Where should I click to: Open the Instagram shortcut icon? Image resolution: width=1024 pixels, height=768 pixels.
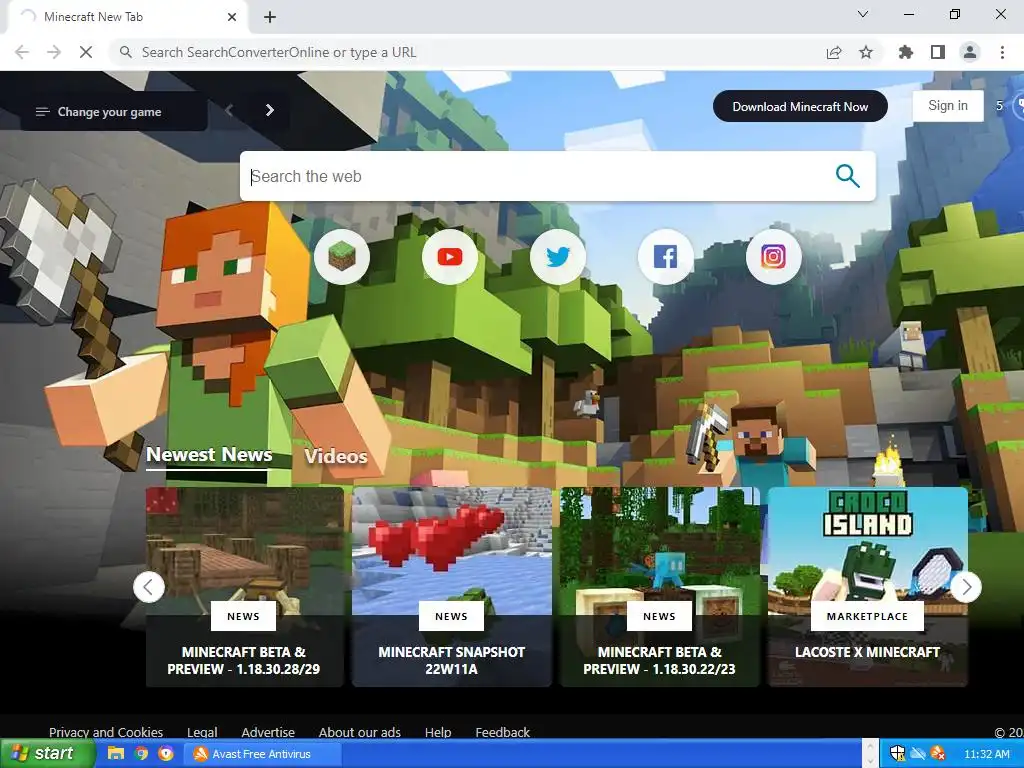[773, 257]
